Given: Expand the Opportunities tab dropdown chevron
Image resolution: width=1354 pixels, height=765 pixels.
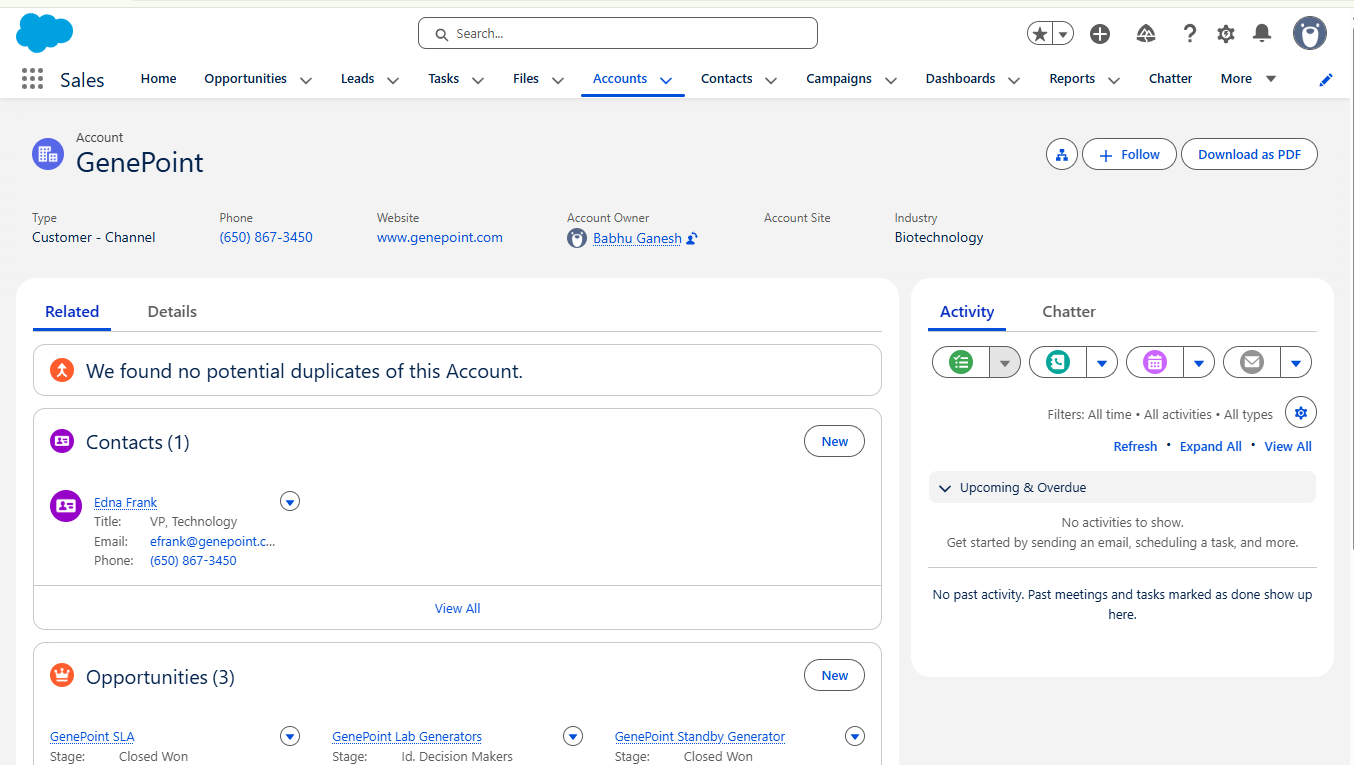Looking at the screenshot, I should tap(306, 80).
